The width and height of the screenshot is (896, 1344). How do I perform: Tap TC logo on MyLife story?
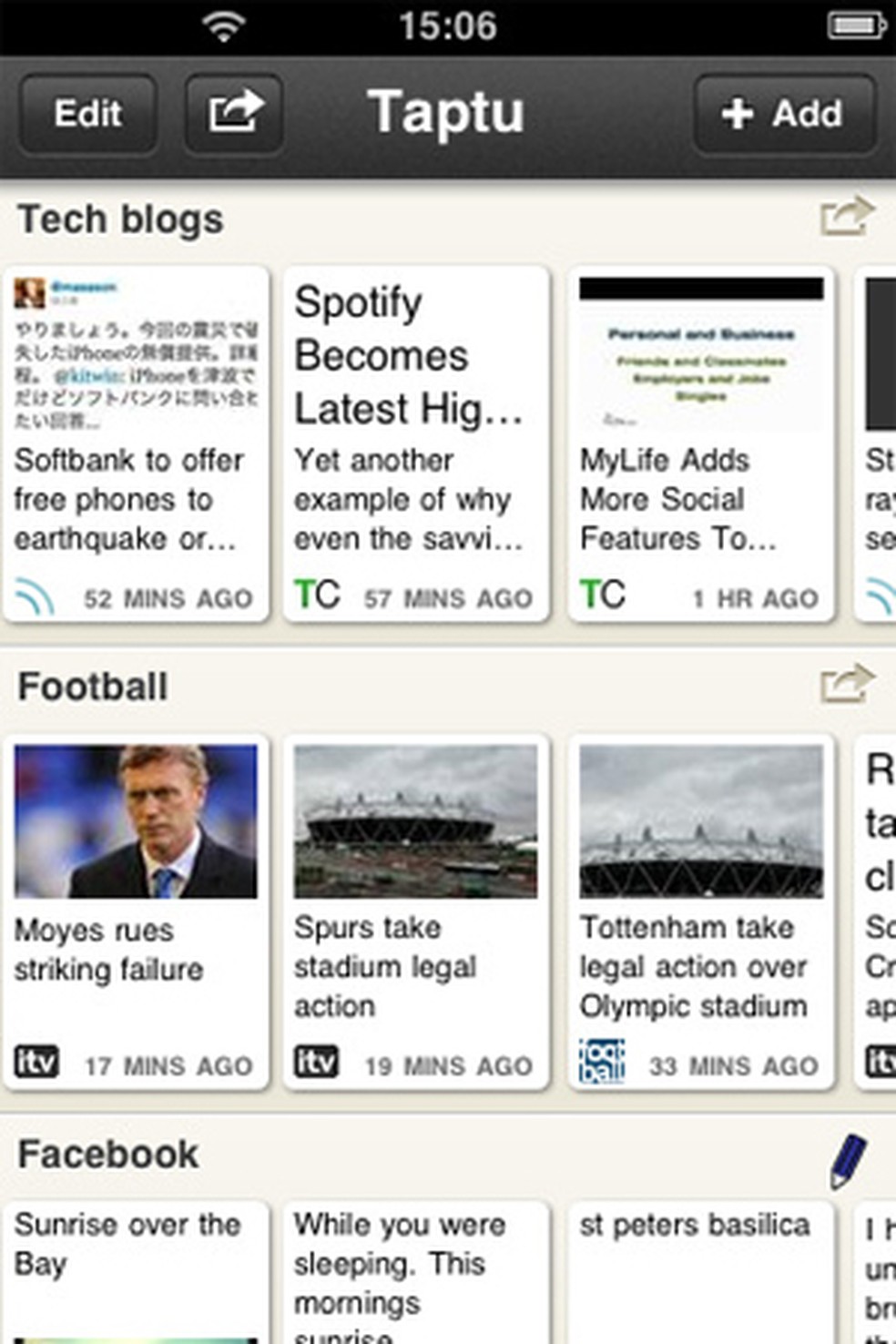(603, 596)
